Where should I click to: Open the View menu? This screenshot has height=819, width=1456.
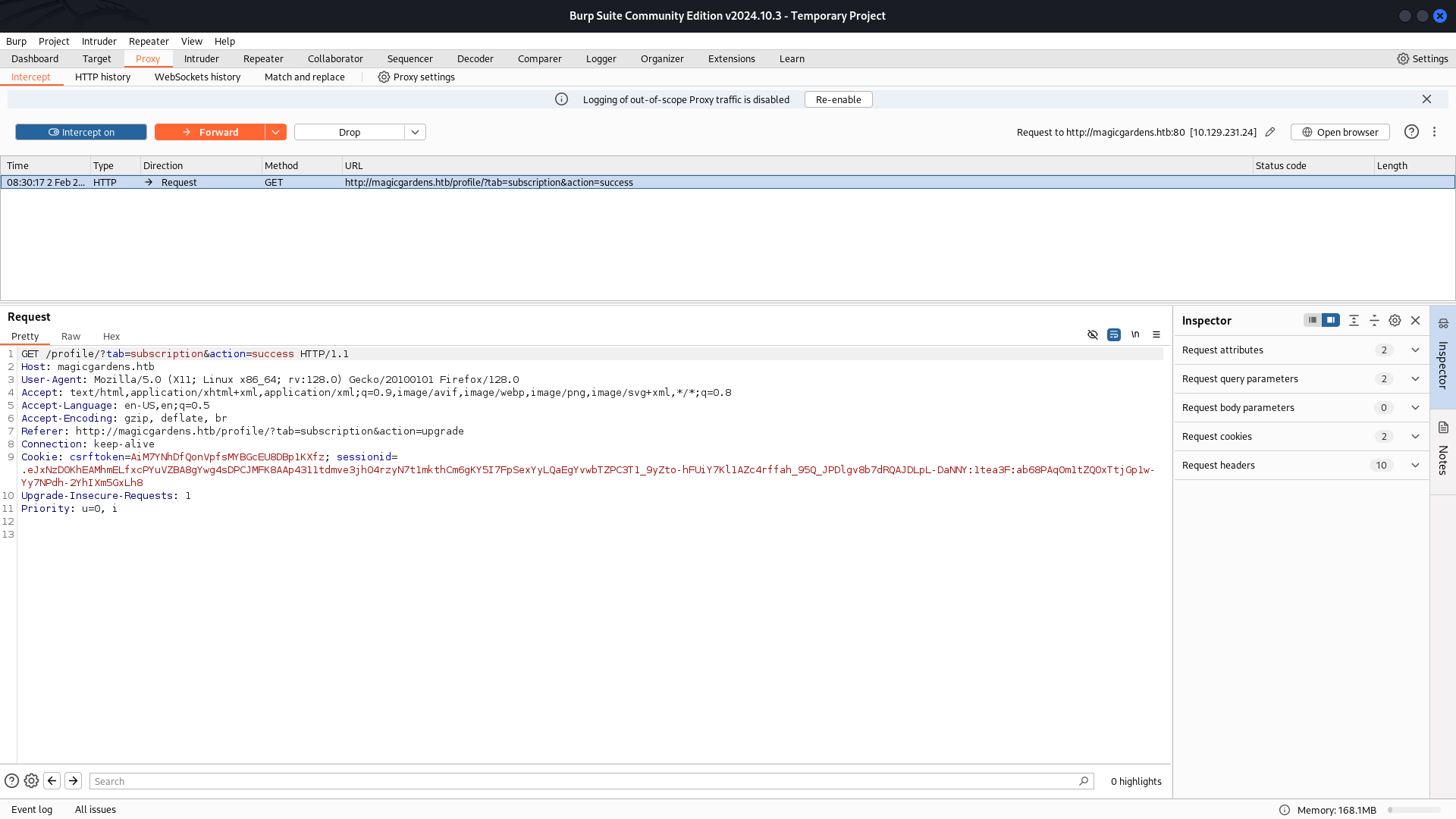192,41
